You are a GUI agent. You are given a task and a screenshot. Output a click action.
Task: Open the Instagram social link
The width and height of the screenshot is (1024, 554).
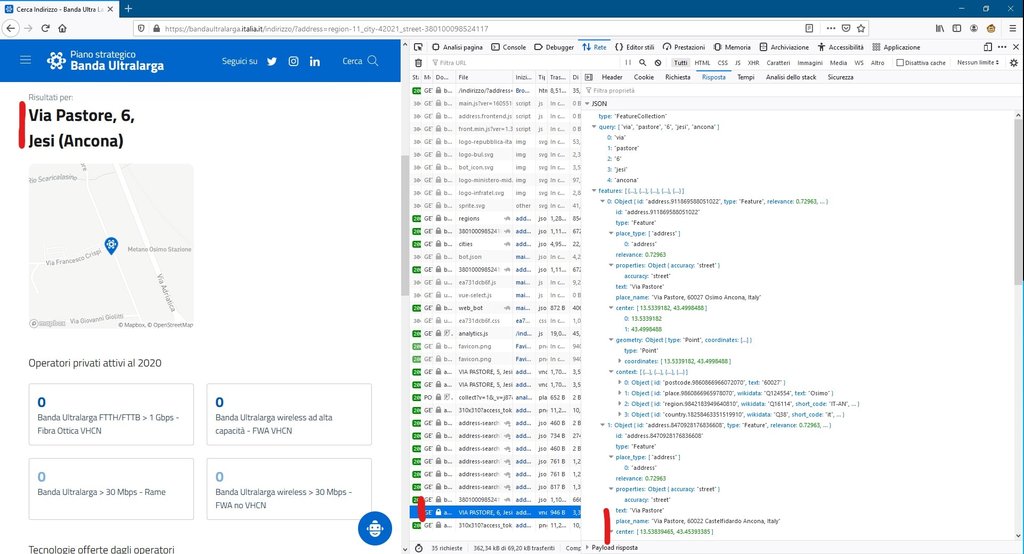point(293,61)
